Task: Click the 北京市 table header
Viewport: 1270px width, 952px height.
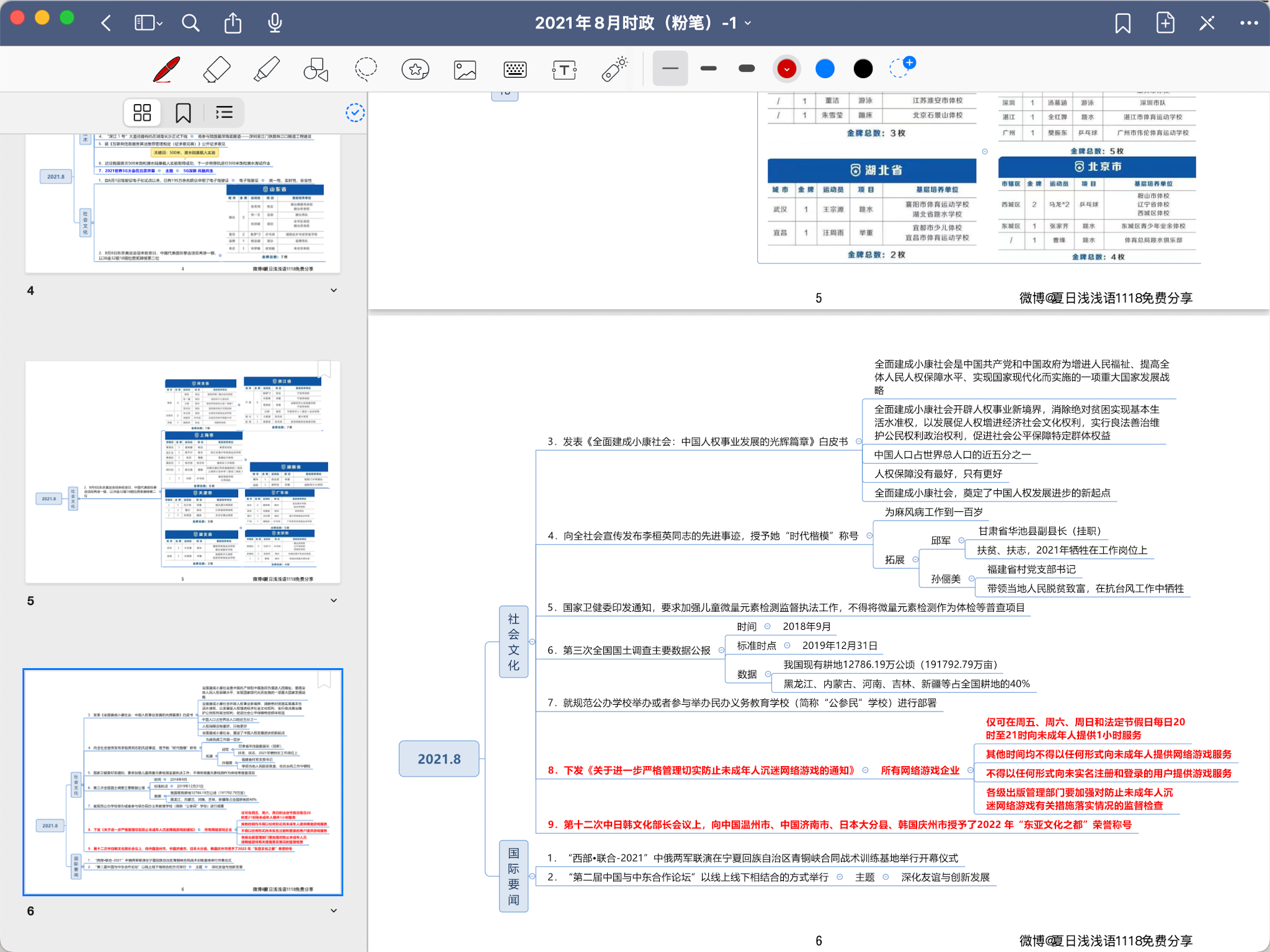Action: 1097,167
